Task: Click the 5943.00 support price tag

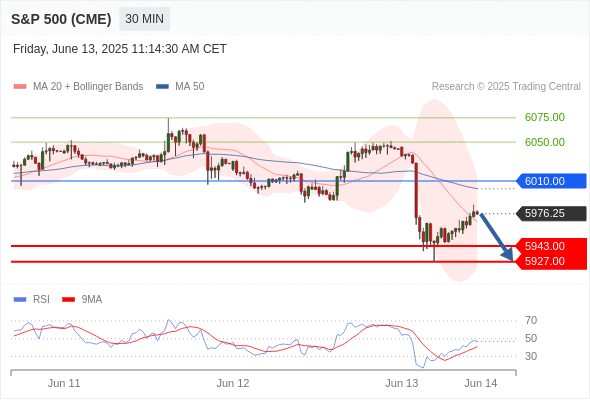Action: coord(551,246)
